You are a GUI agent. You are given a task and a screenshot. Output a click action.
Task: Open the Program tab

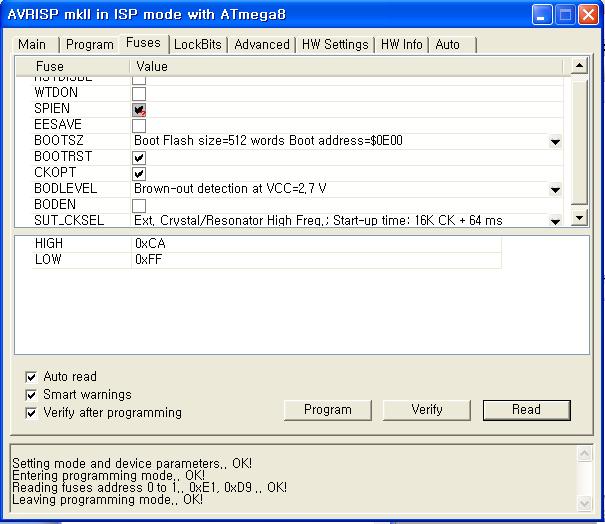coord(90,44)
